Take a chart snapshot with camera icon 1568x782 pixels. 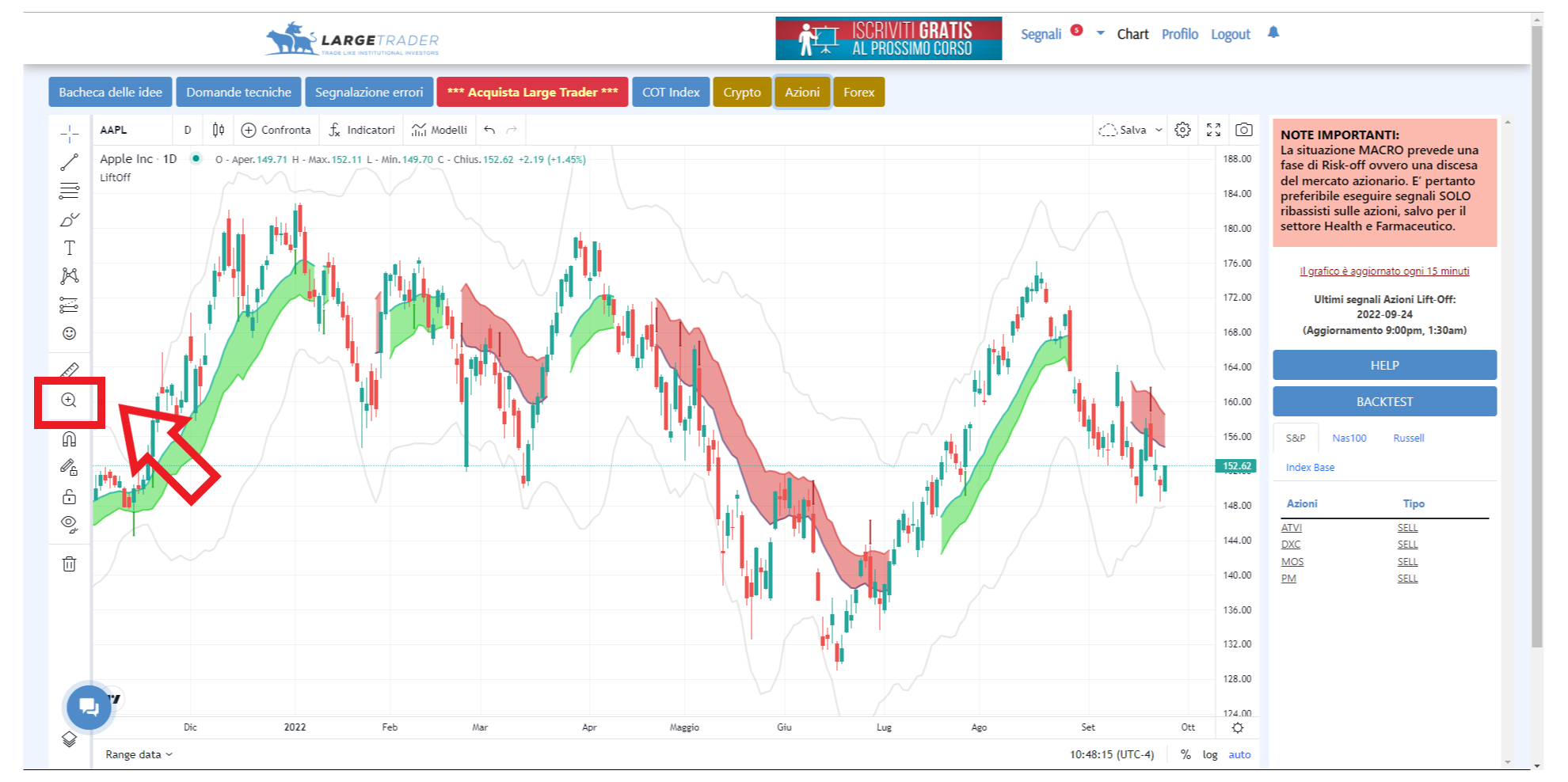[x=1244, y=130]
